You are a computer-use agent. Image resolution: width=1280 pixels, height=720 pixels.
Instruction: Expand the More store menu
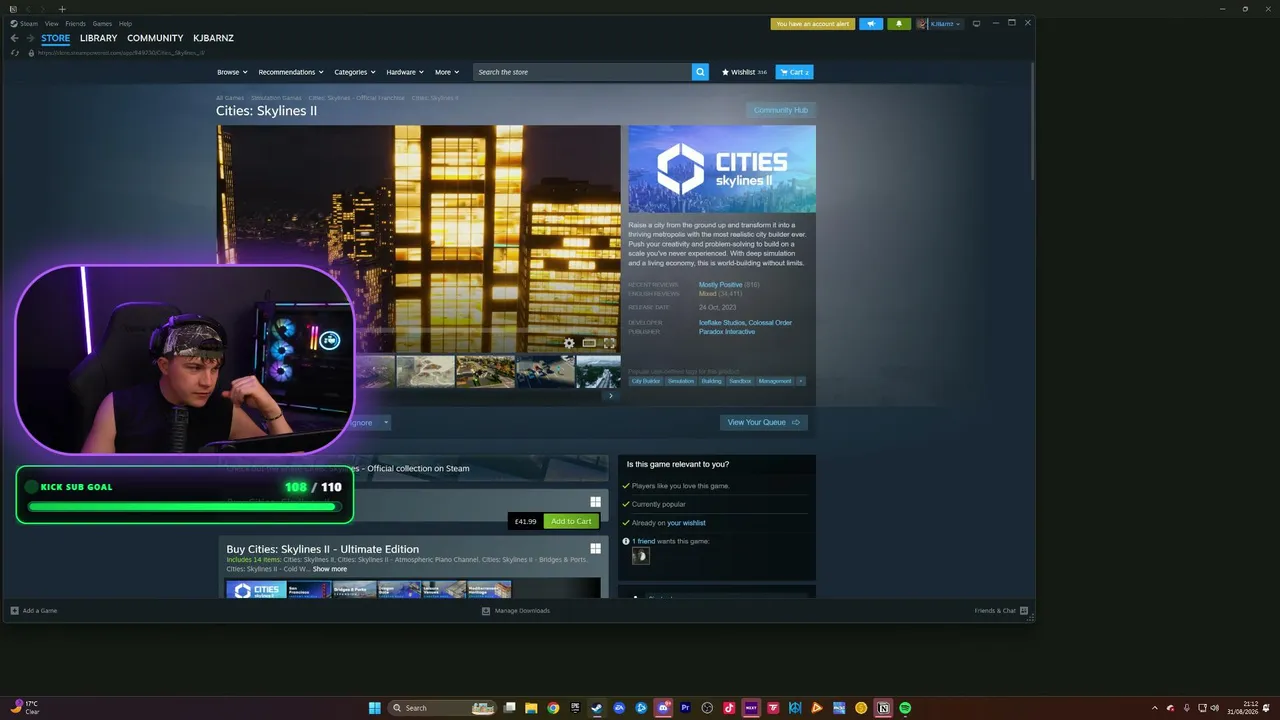point(447,72)
